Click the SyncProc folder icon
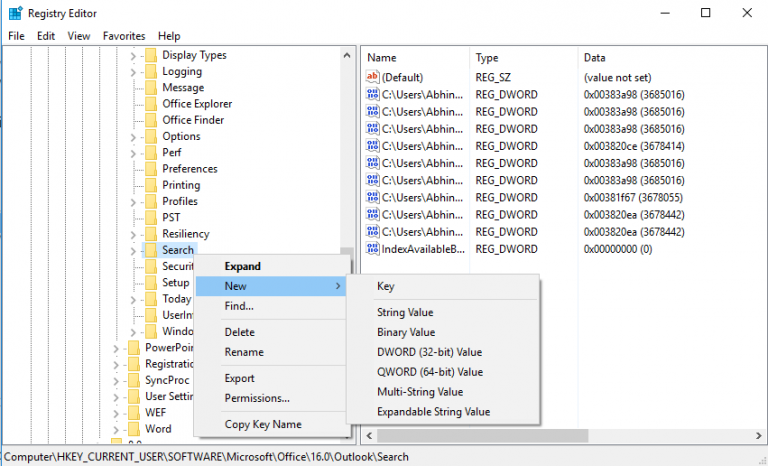768x466 pixels. click(x=134, y=380)
